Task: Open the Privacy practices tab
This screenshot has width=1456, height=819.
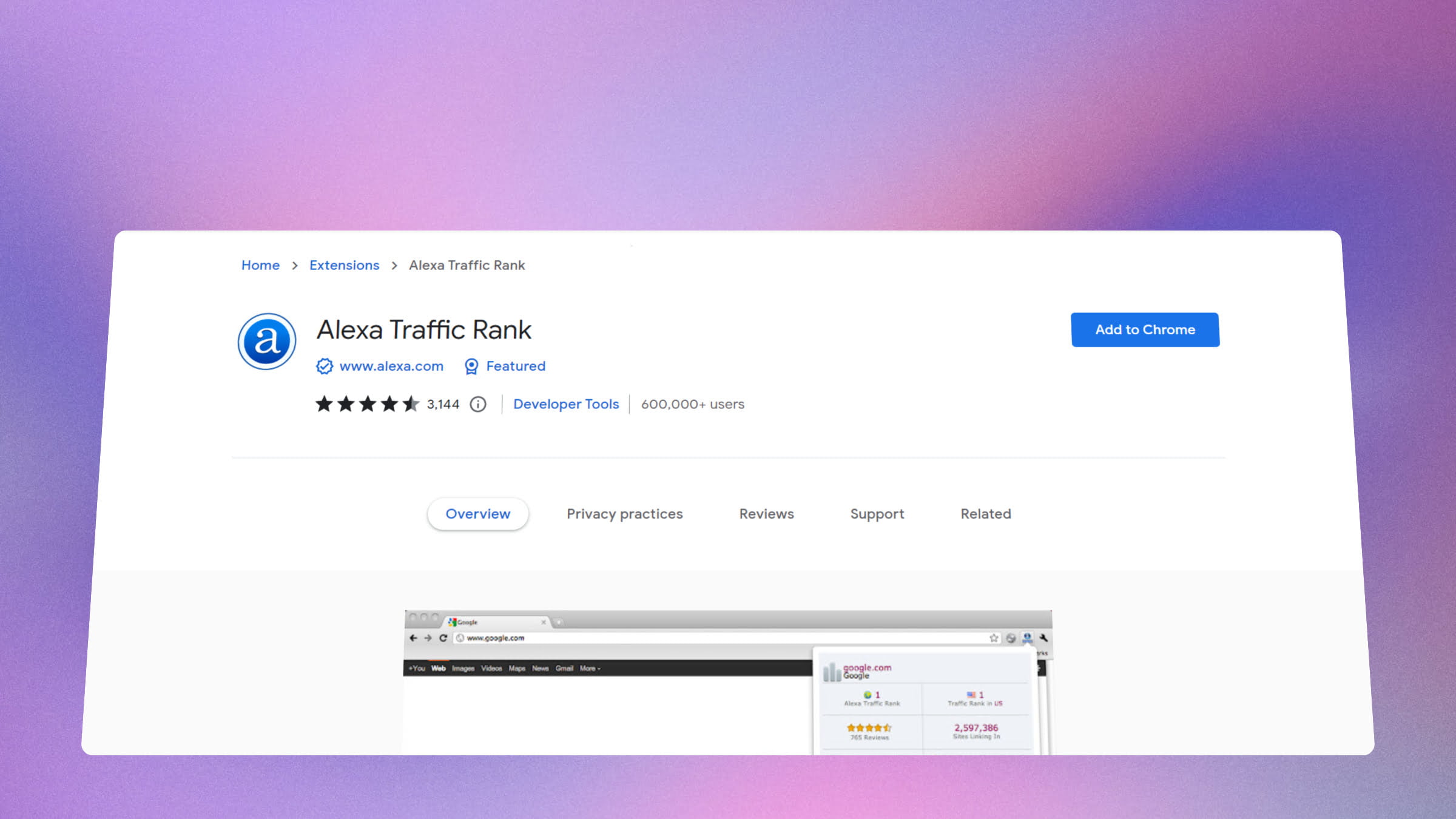Action: point(624,513)
